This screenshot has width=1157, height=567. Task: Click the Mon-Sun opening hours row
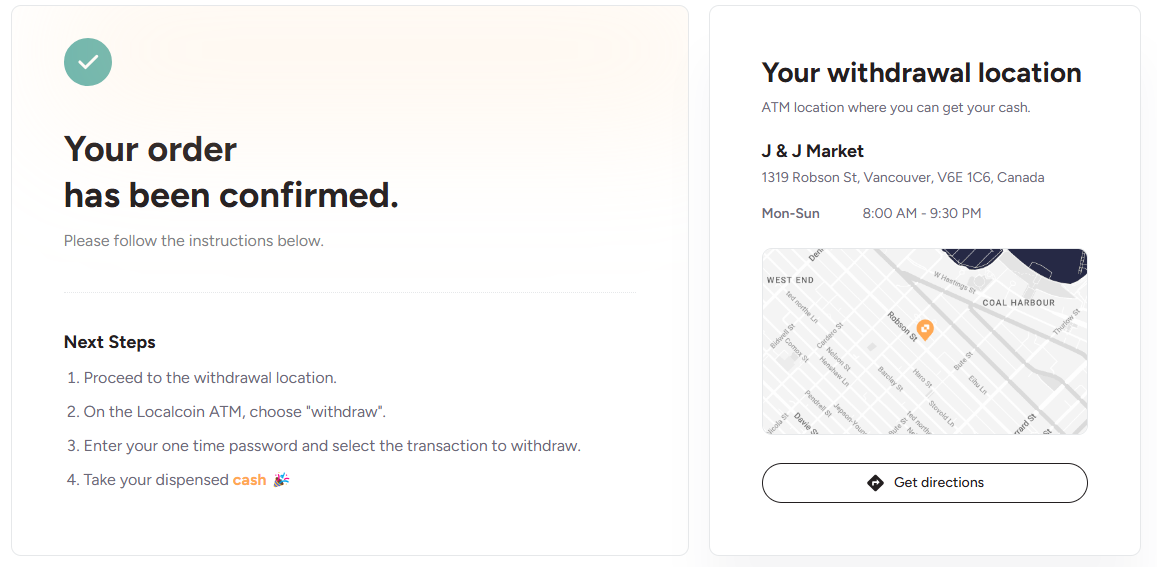871,213
